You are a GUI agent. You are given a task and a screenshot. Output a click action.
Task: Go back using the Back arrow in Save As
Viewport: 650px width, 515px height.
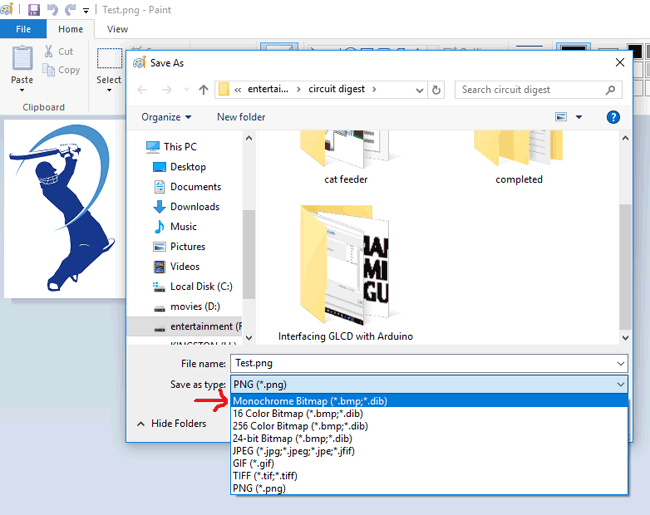(x=142, y=90)
